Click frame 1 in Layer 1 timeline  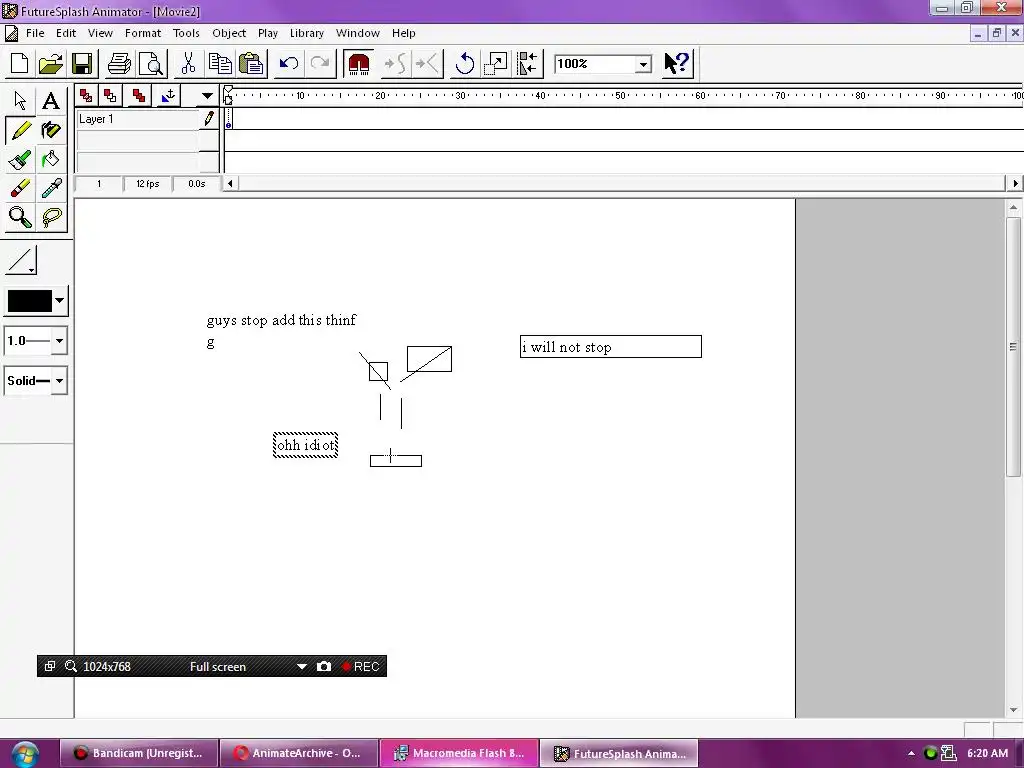point(229,119)
